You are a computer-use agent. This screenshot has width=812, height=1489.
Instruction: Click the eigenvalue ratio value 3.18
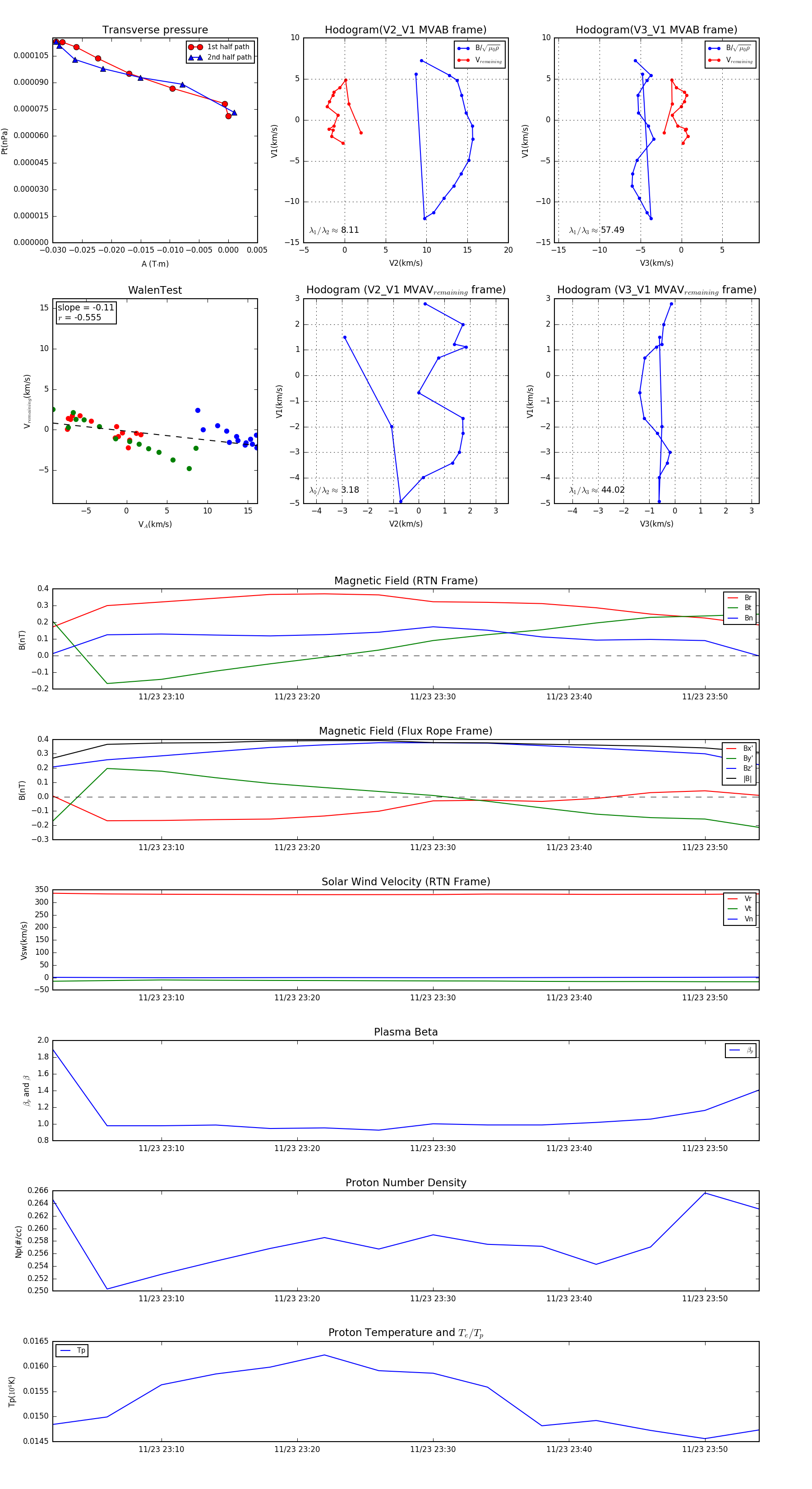point(350,490)
